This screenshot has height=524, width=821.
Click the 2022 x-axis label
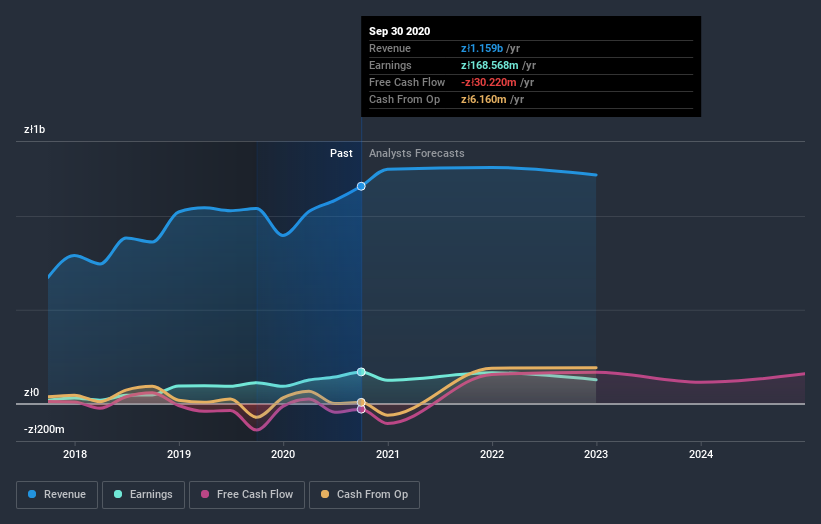coord(492,454)
